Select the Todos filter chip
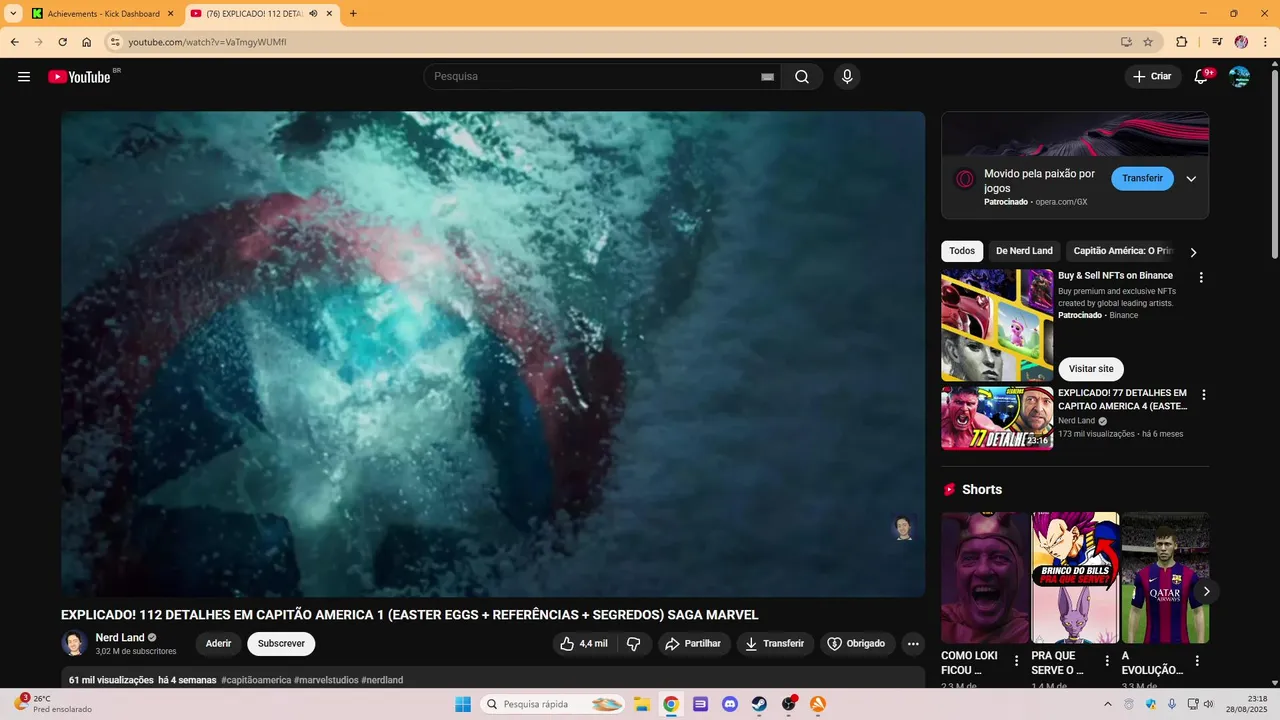Screen dimensions: 1280x720 coord(962,251)
